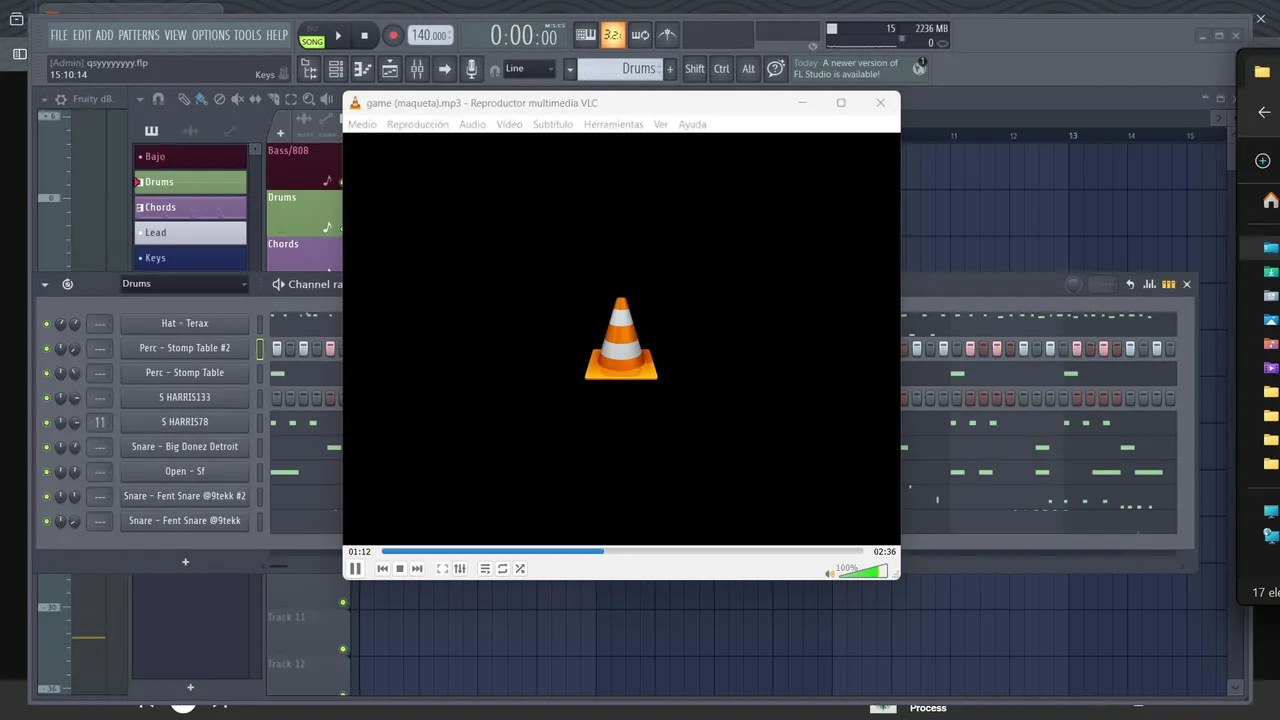Image resolution: width=1280 pixels, height=720 pixels.
Task: Click the Shift button
Action: pos(695,69)
